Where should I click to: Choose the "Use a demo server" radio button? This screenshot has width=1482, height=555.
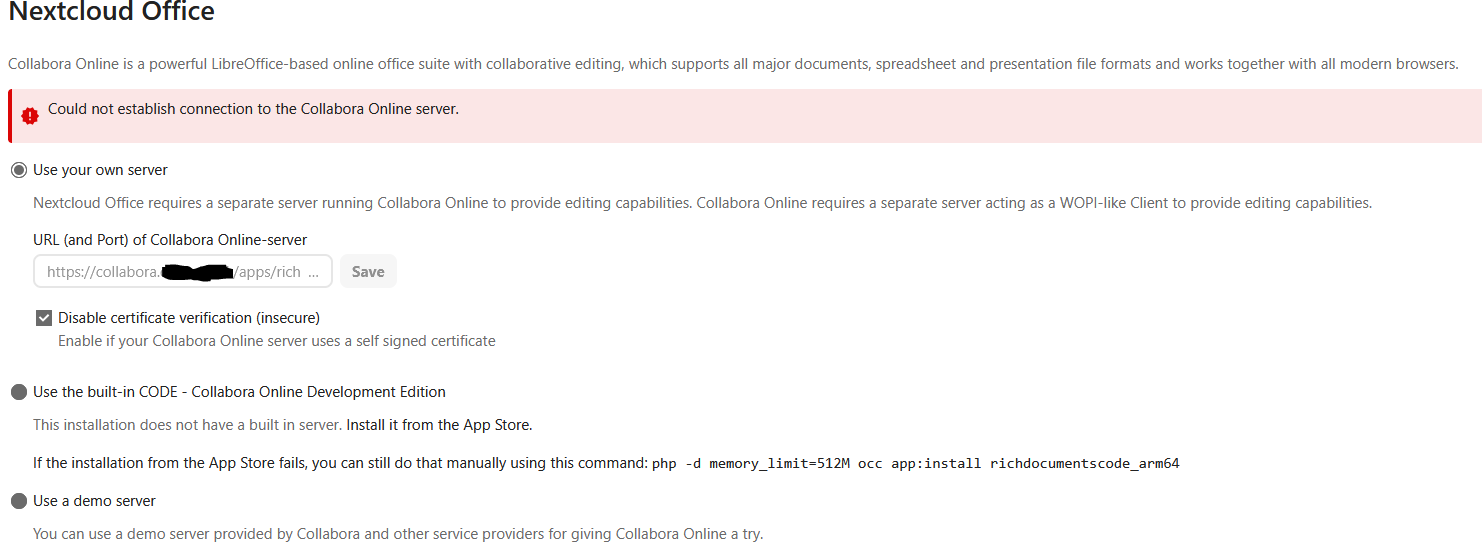(x=19, y=501)
